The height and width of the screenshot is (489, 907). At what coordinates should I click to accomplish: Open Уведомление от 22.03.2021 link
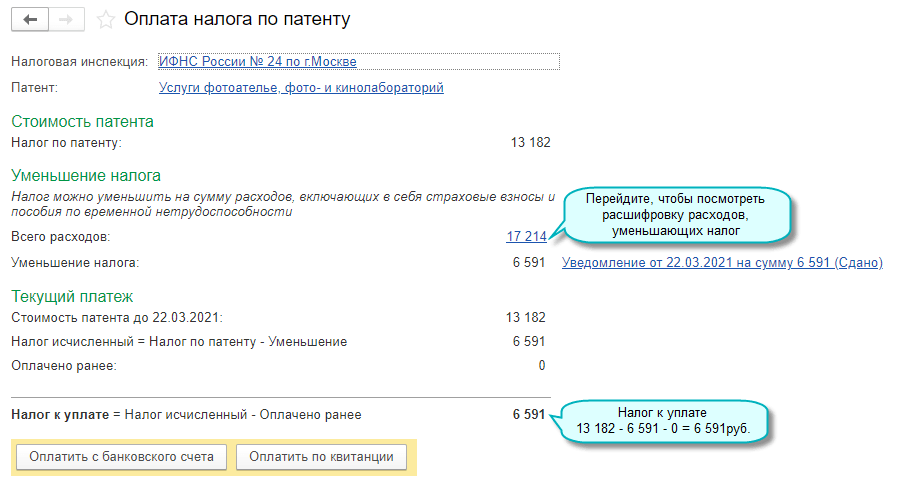[722, 263]
